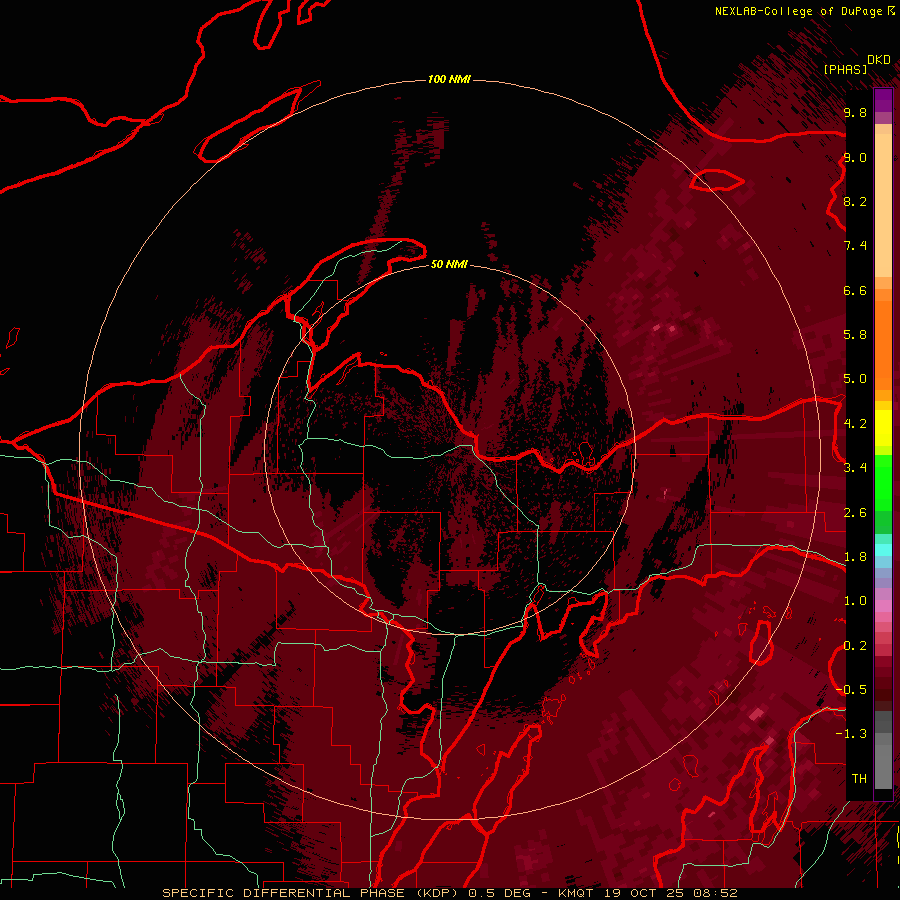Viewport: 900px width, 900px height.
Task: Click the 8.2 value on the color scale
Action: point(855,201)
